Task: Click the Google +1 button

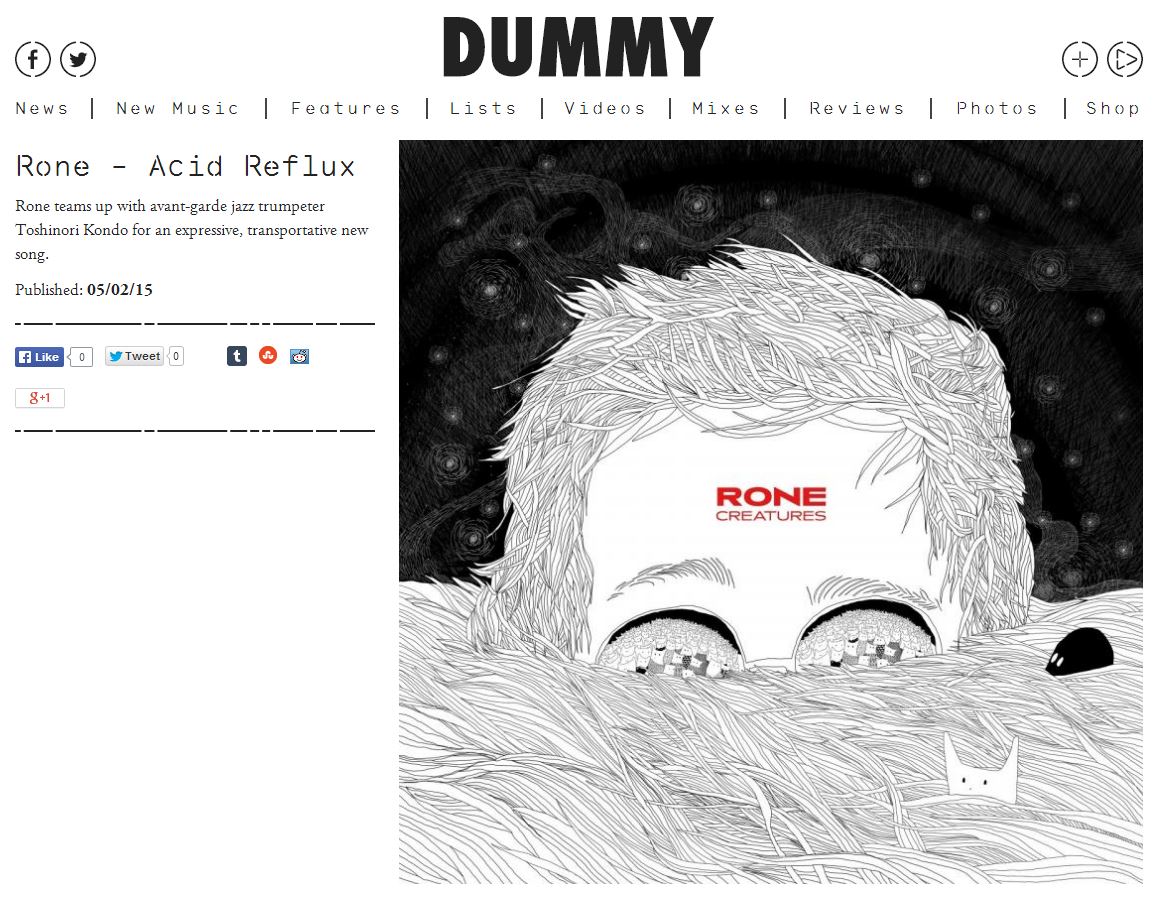Action: click(40, 398)
